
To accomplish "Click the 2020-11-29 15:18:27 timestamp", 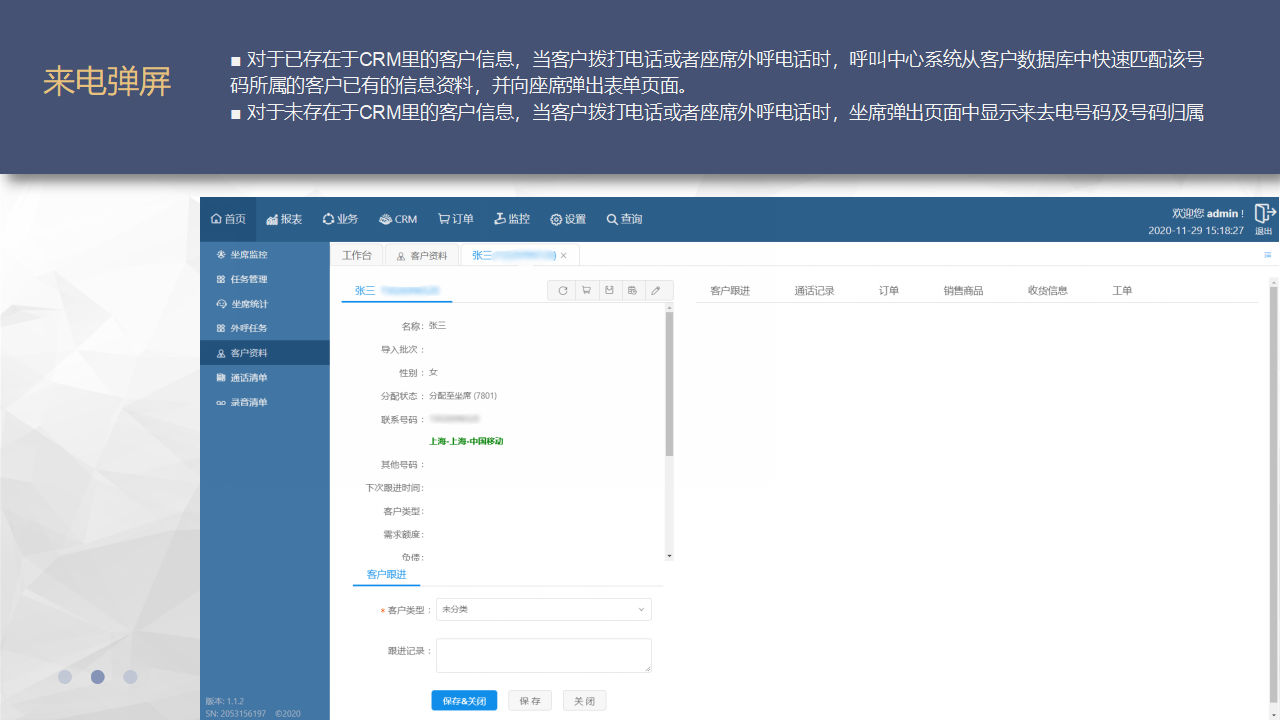I will [1196, 230].
